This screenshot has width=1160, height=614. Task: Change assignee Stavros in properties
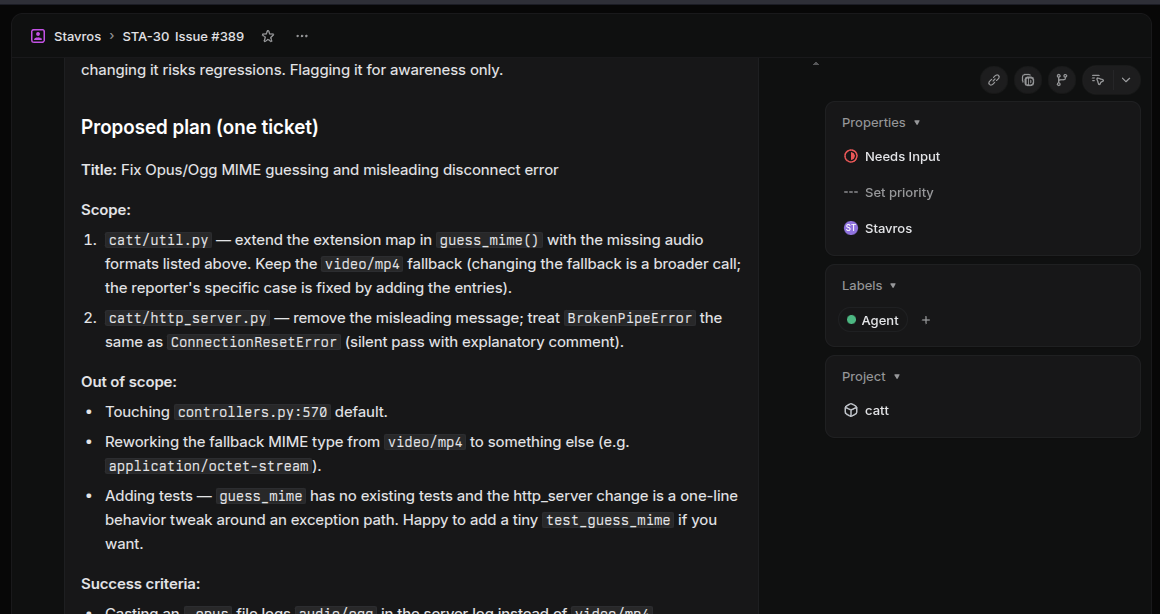click(x=878, y=229)
